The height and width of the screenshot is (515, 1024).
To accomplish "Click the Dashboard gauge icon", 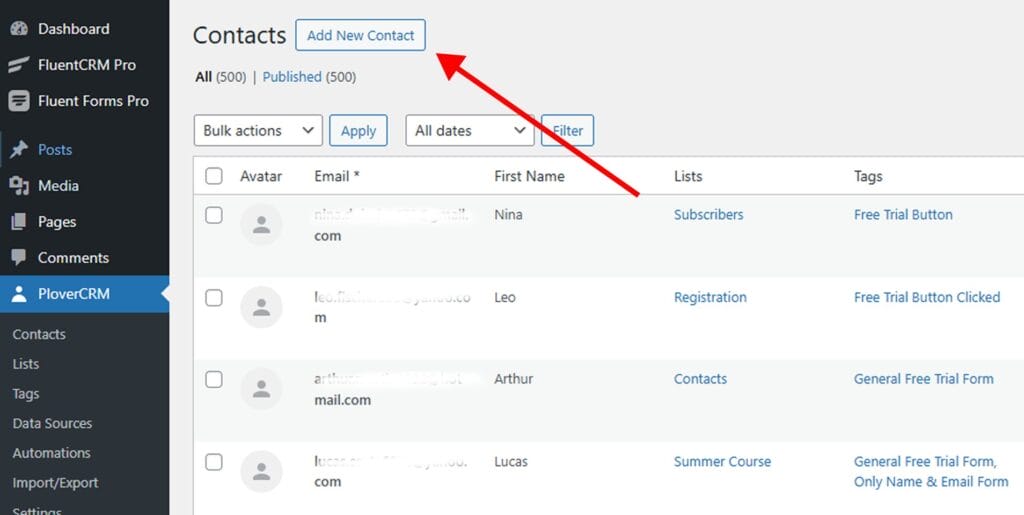I will click(x=19, y=29).
